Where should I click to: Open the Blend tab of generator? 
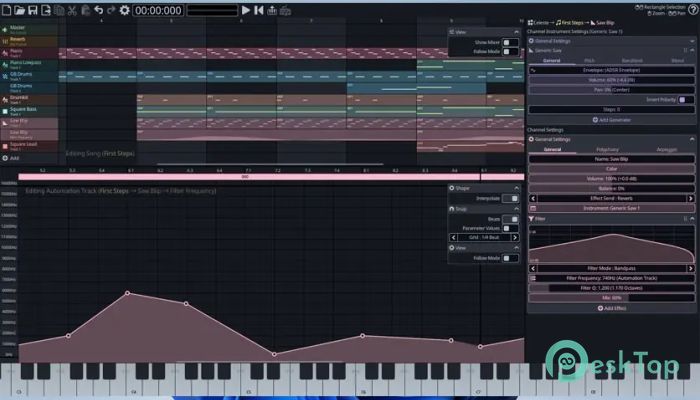pos(677,60)
